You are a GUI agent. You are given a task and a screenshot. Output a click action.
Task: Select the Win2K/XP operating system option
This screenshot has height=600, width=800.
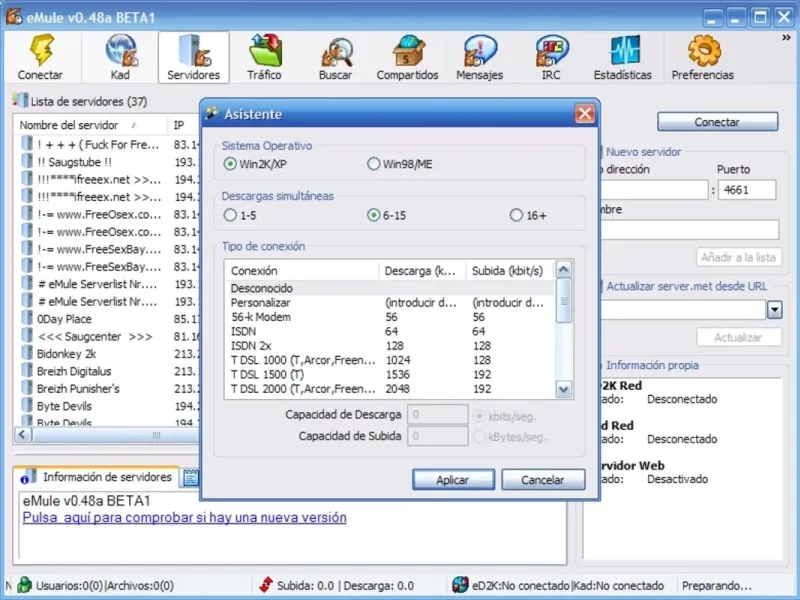click(230, 164)
